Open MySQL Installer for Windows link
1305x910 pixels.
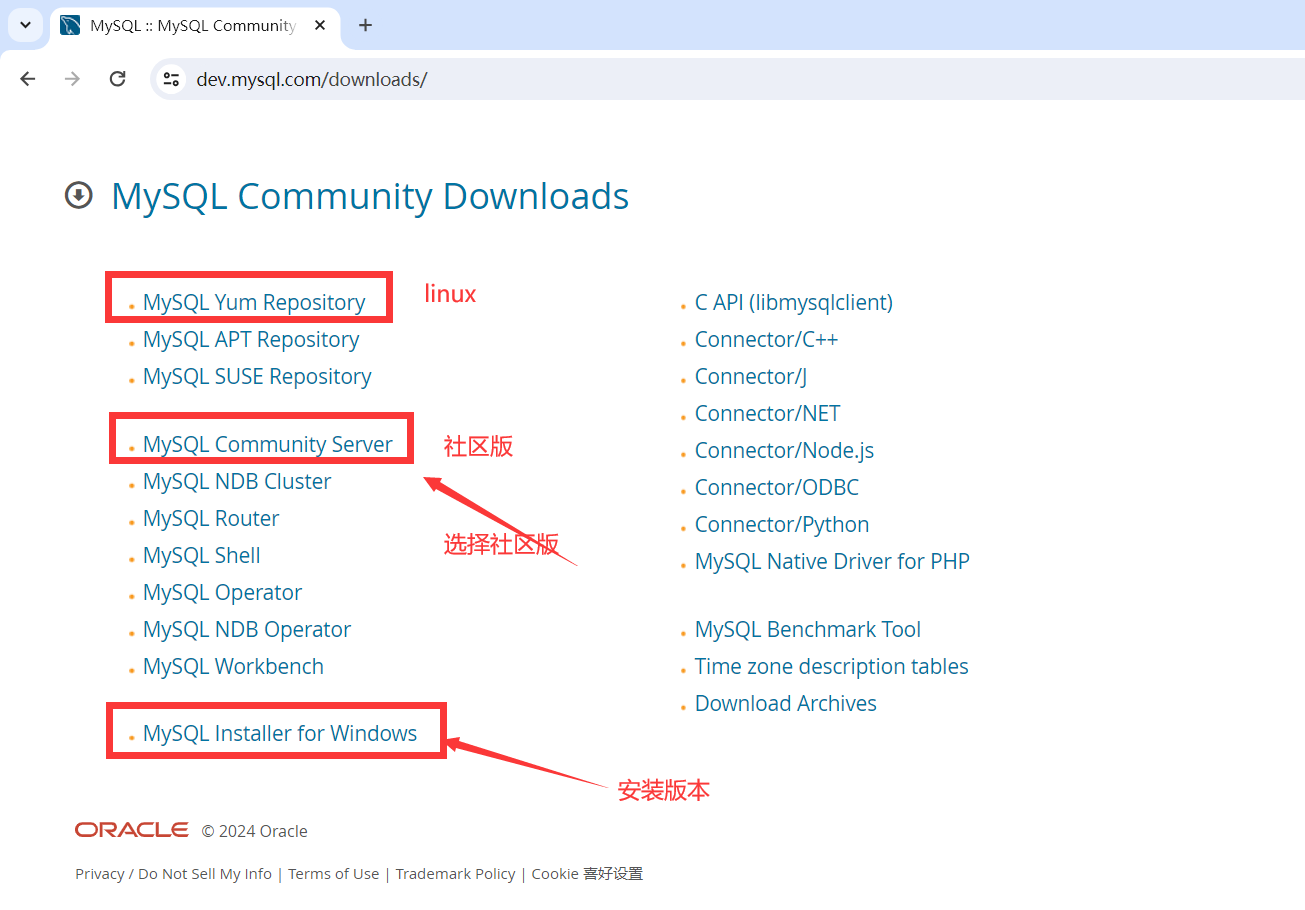280,733
